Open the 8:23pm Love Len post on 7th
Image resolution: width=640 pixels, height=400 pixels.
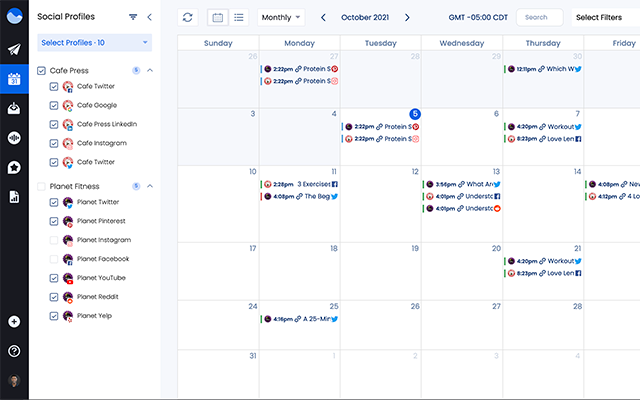pos(543,139)
